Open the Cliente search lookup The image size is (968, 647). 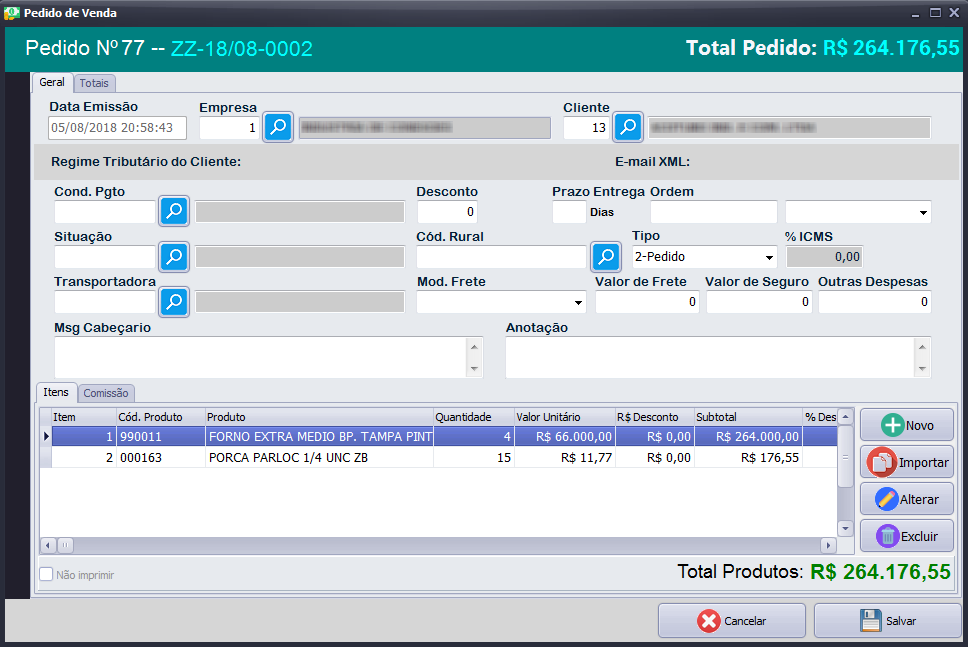[628, 127]
